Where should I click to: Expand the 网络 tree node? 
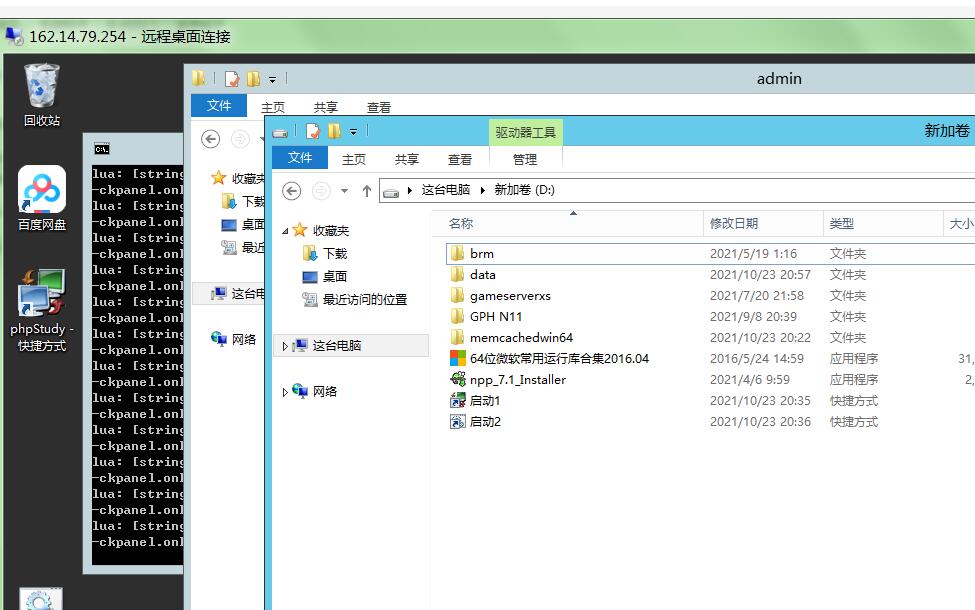click(x=285, y=392)
